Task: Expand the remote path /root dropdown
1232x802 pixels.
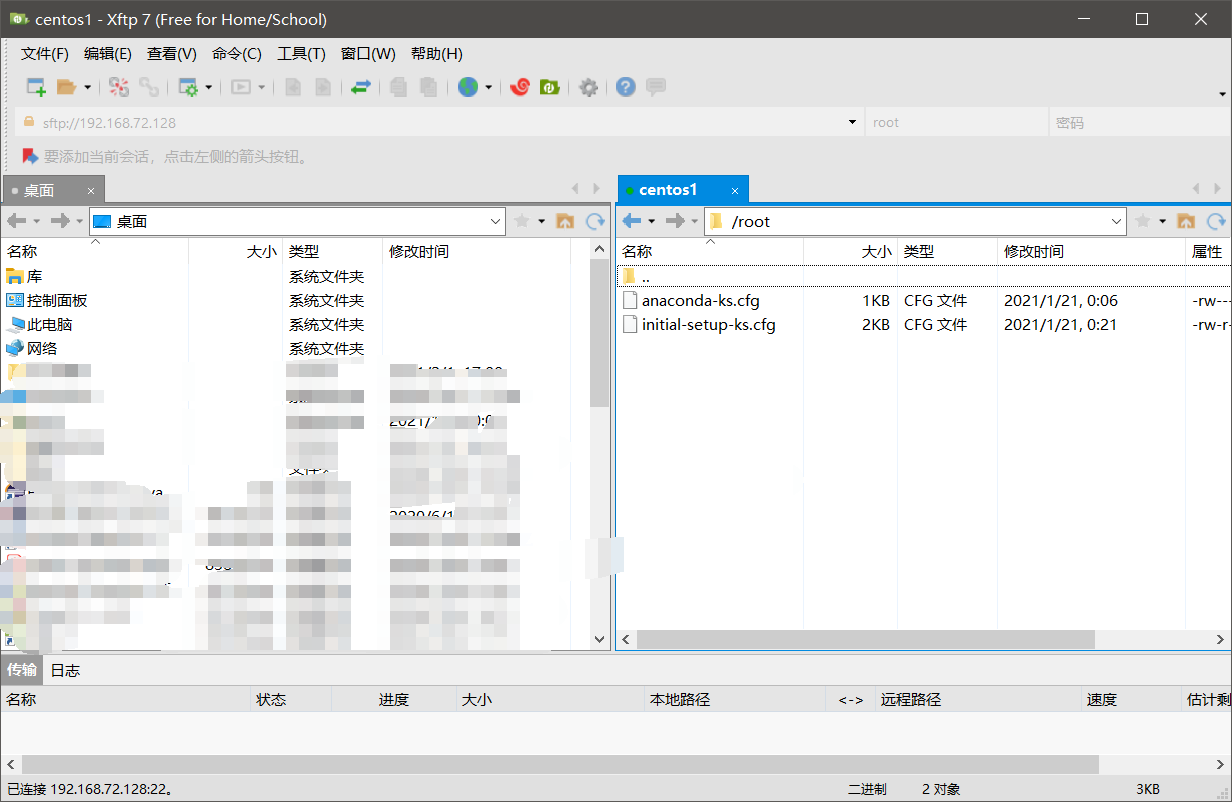Action: coord(1115,221)
